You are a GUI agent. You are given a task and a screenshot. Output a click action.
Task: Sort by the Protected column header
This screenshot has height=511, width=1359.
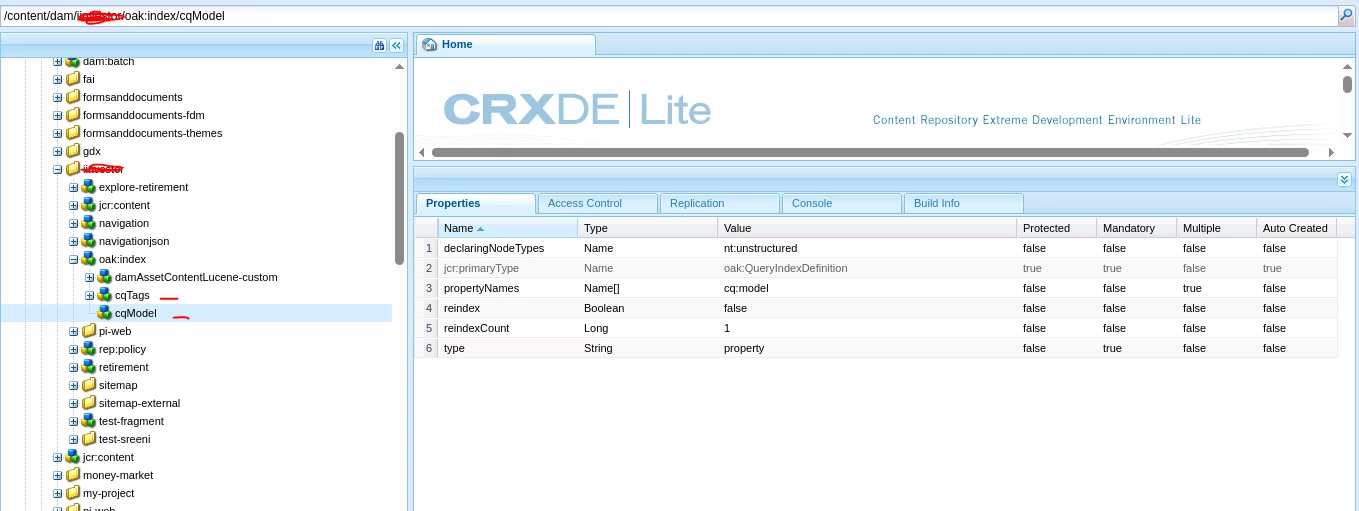[x=1056, y=228]
